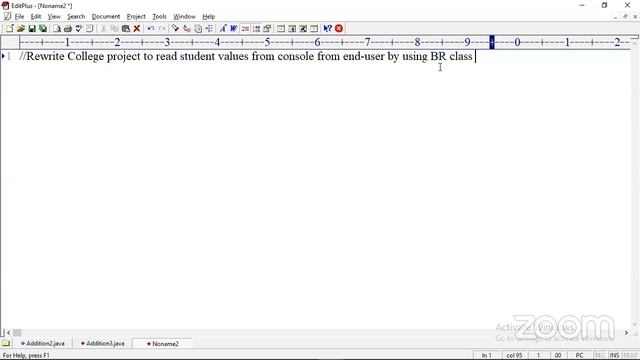Click the Replace icon in the toolbar
640x360 pixels.
pyautogui.click(x=187, y=29)
